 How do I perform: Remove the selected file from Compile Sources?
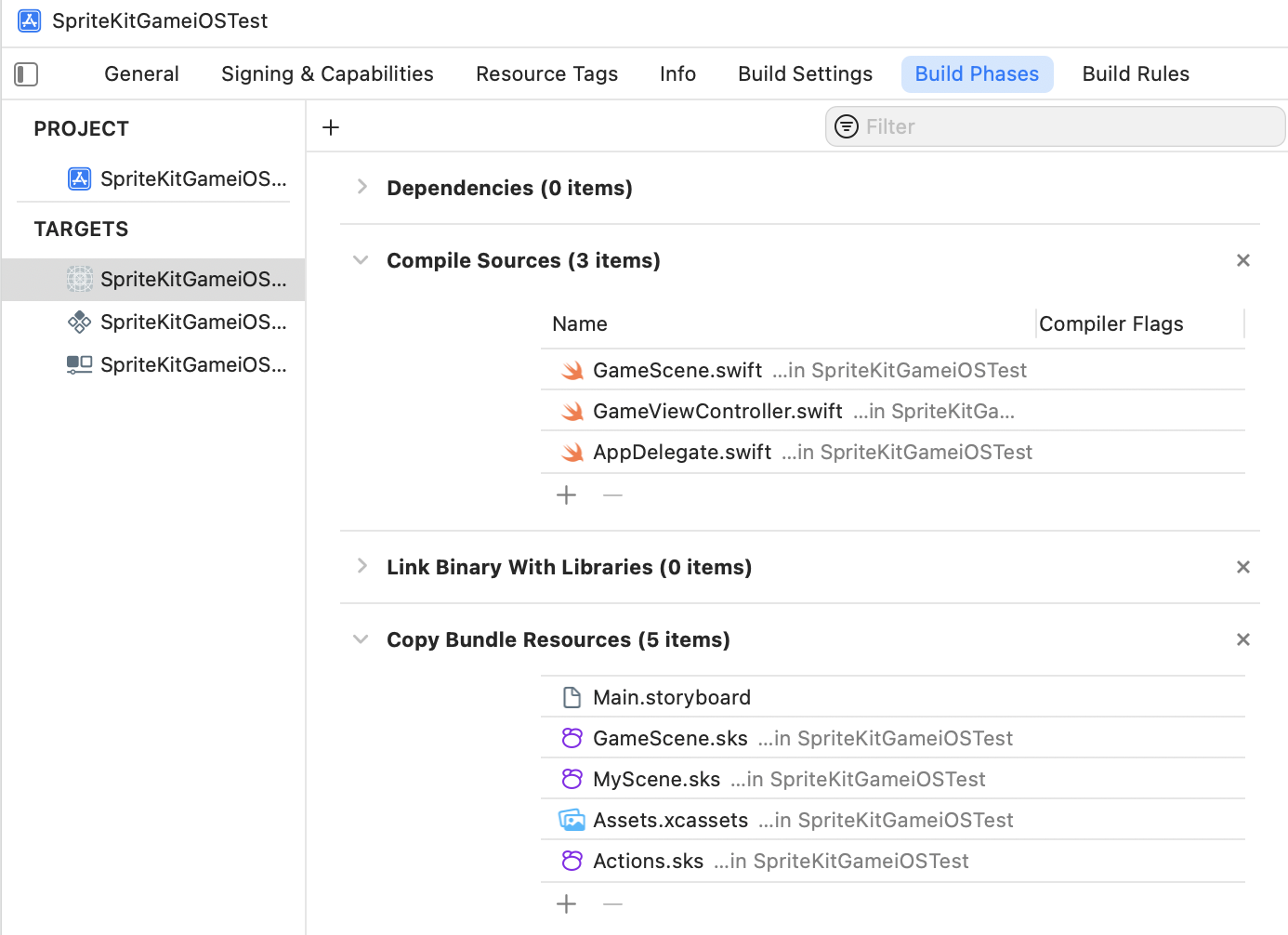click(612, 495)
